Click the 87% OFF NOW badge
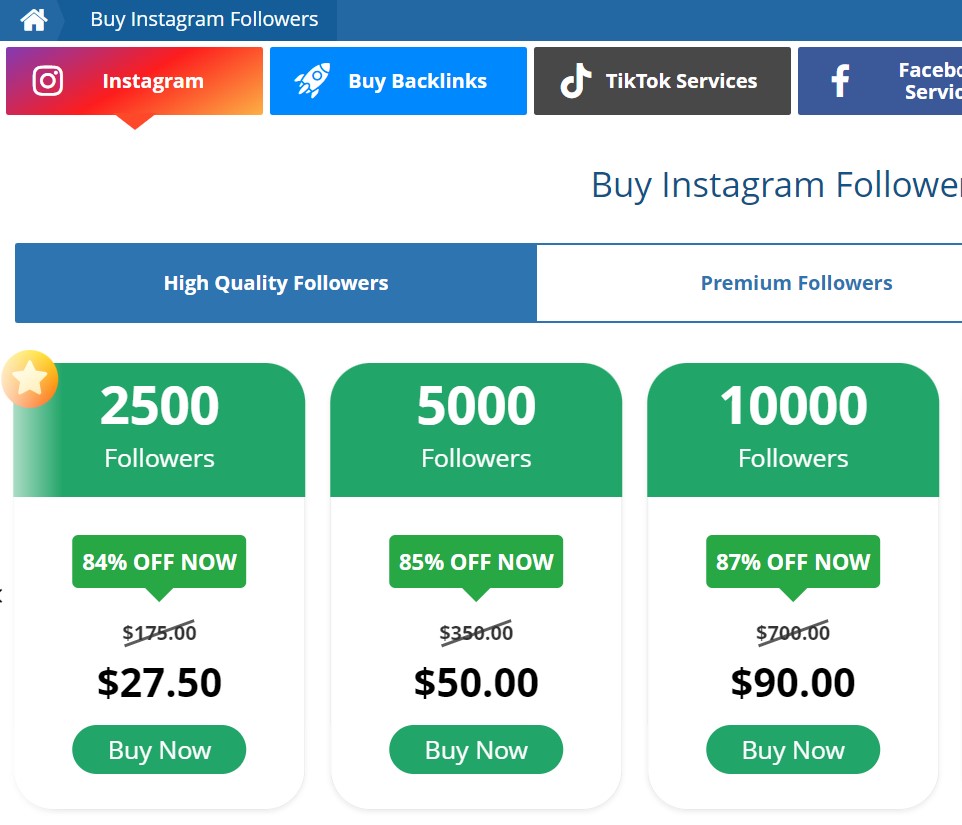 (x=793, y=562)
